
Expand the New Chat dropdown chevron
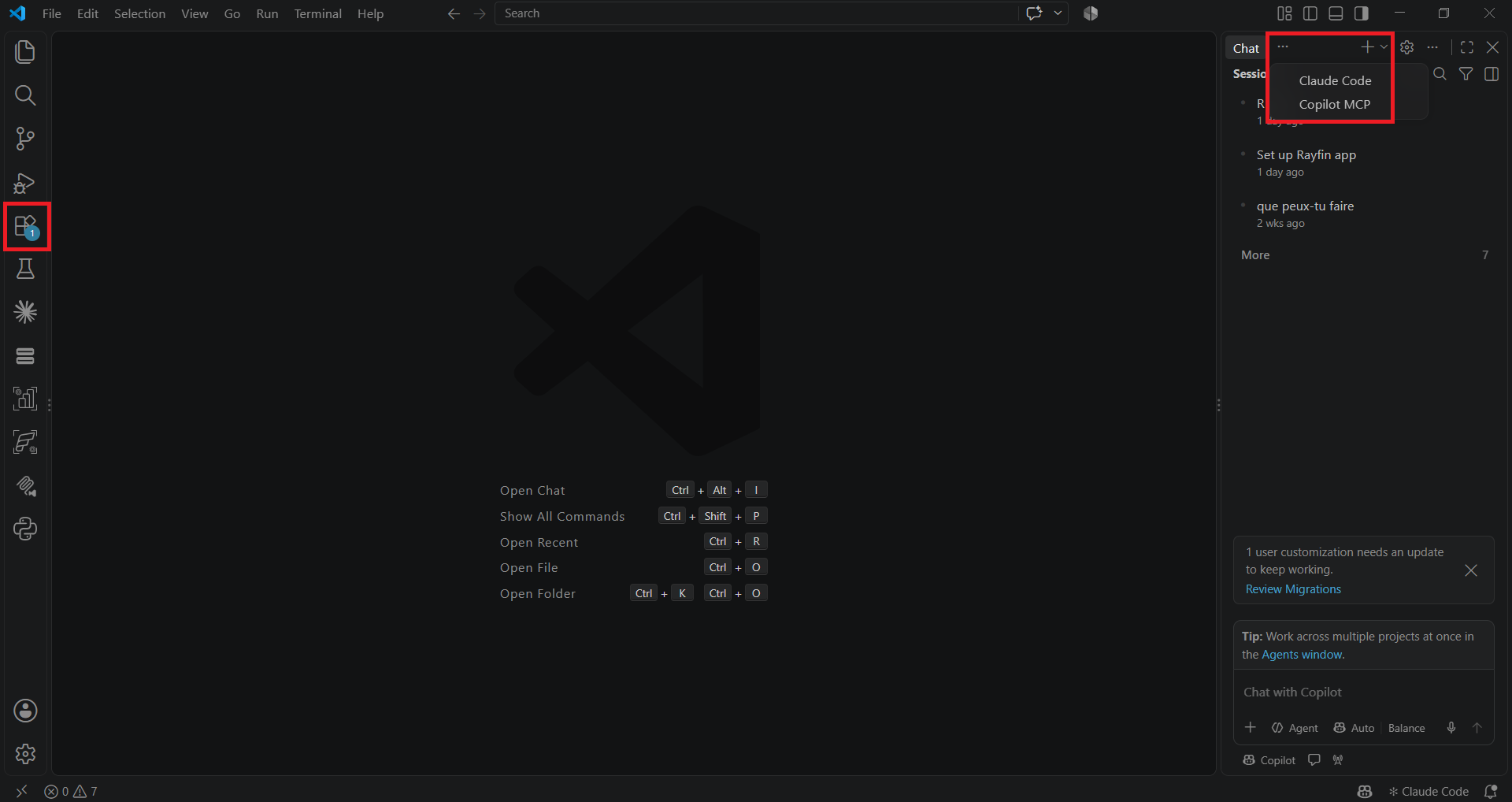coord(1384,47)
